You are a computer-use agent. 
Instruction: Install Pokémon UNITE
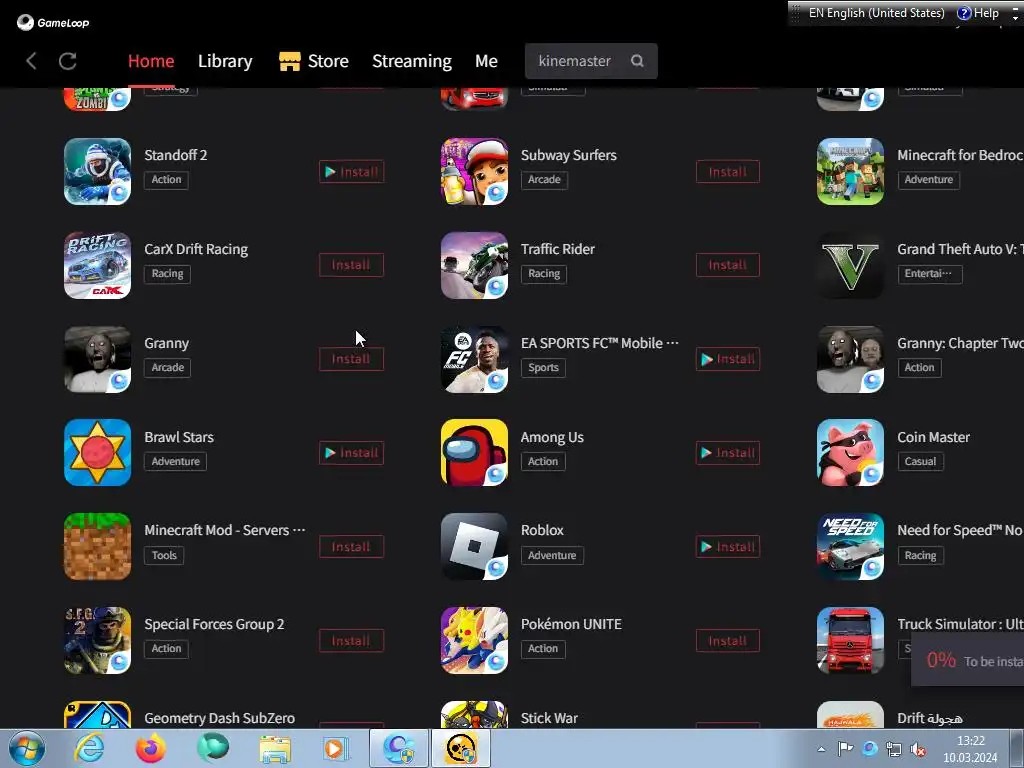coord(728,641)
